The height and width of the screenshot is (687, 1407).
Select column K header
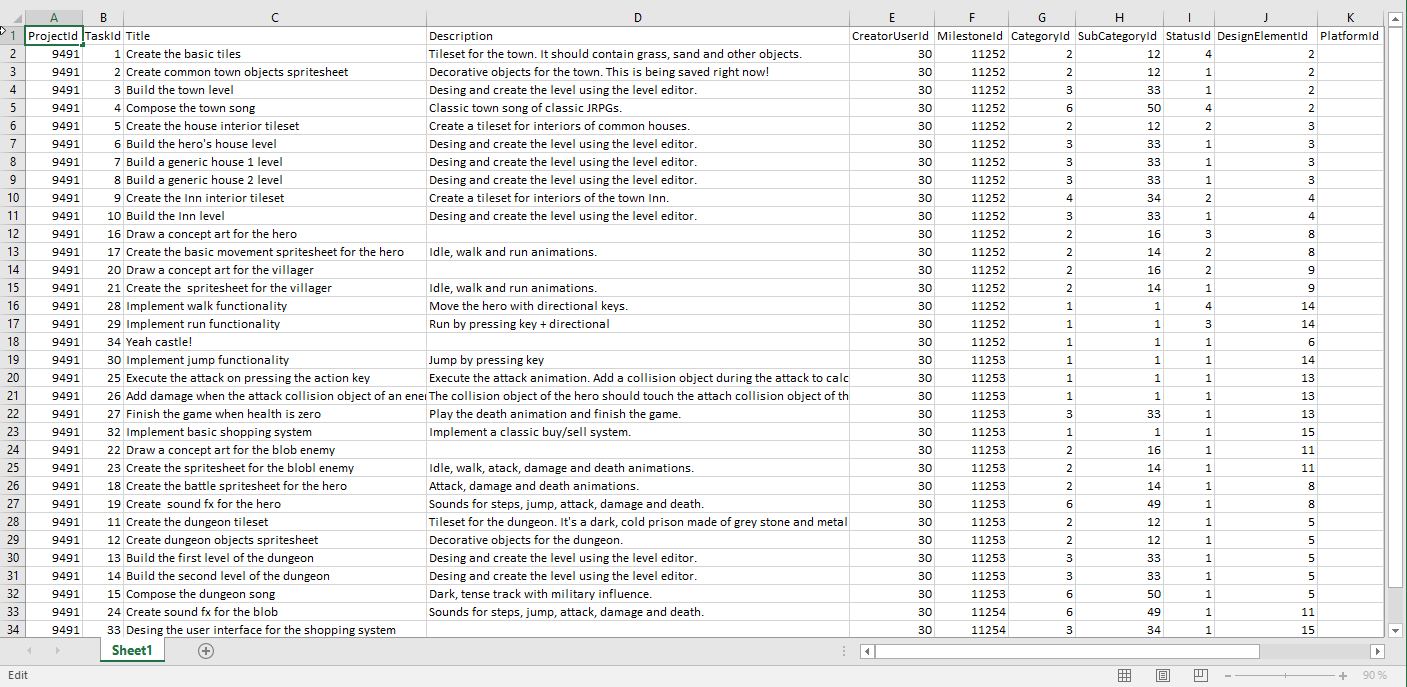(x=1349, y=17)
